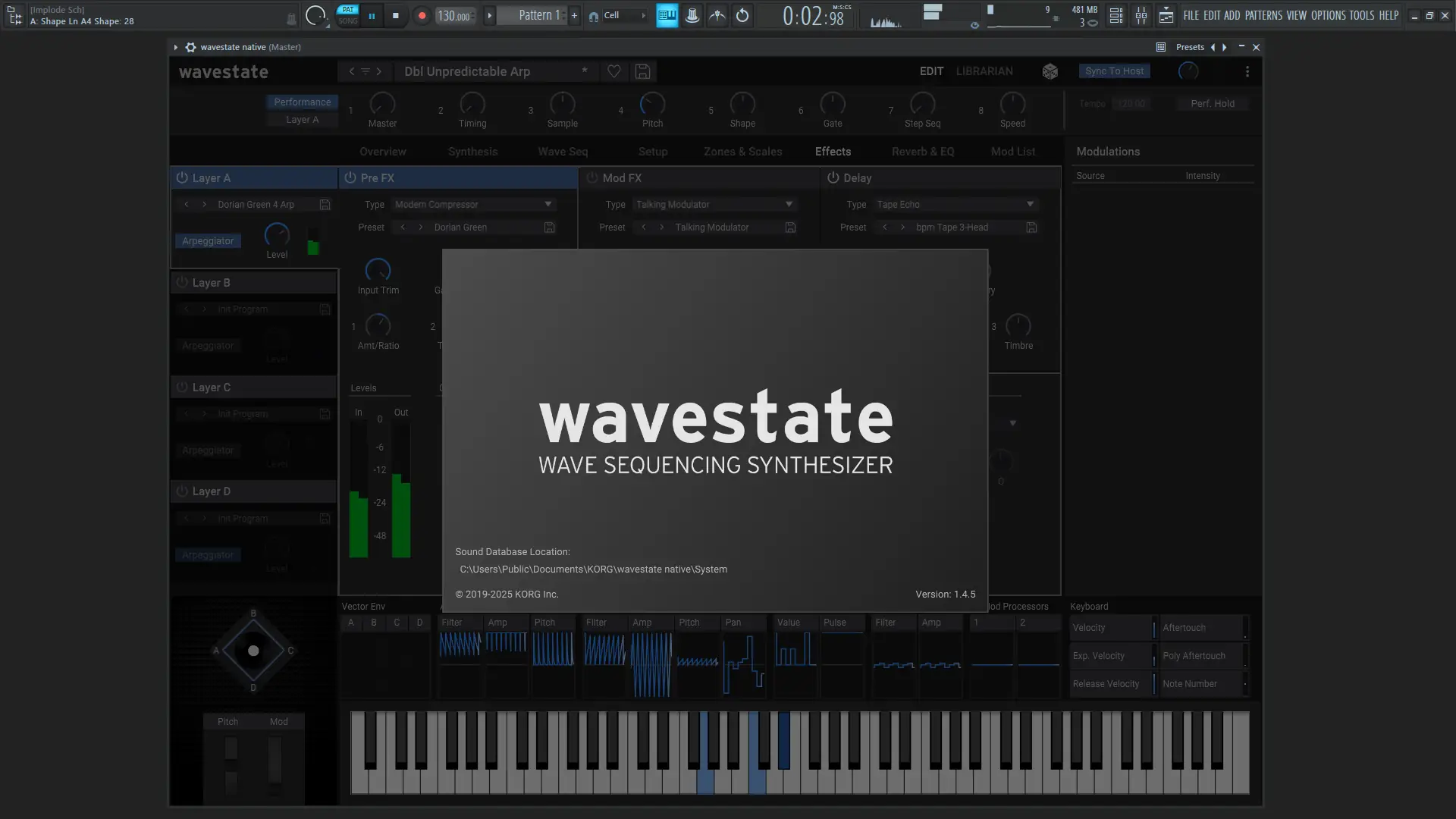This screenshot has width=1456, height=819.
Task: Disable the Pre FX power switch
Action: click(x=350, y=177)
